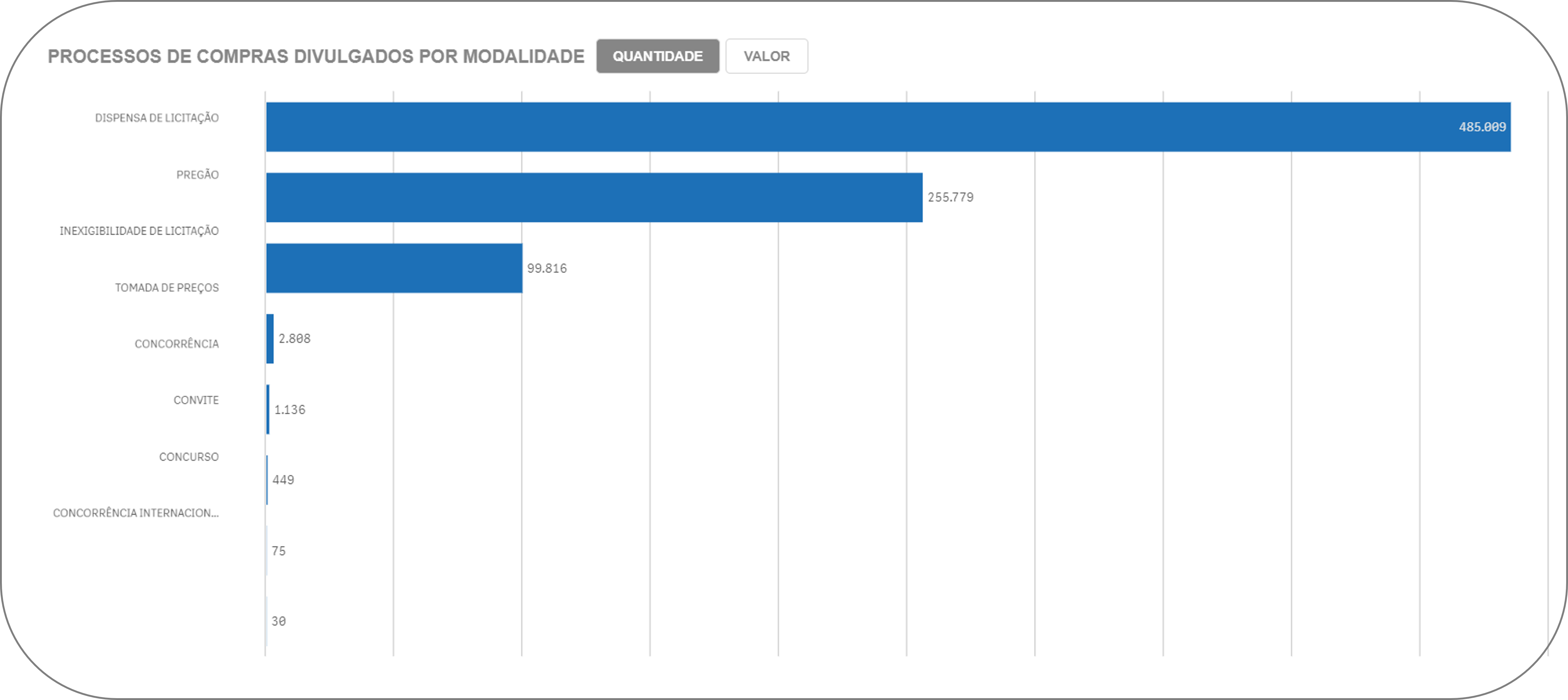Screen dimensions: 1568x700
Task: Click the 75 value label
Action: [x=278, y=551]
